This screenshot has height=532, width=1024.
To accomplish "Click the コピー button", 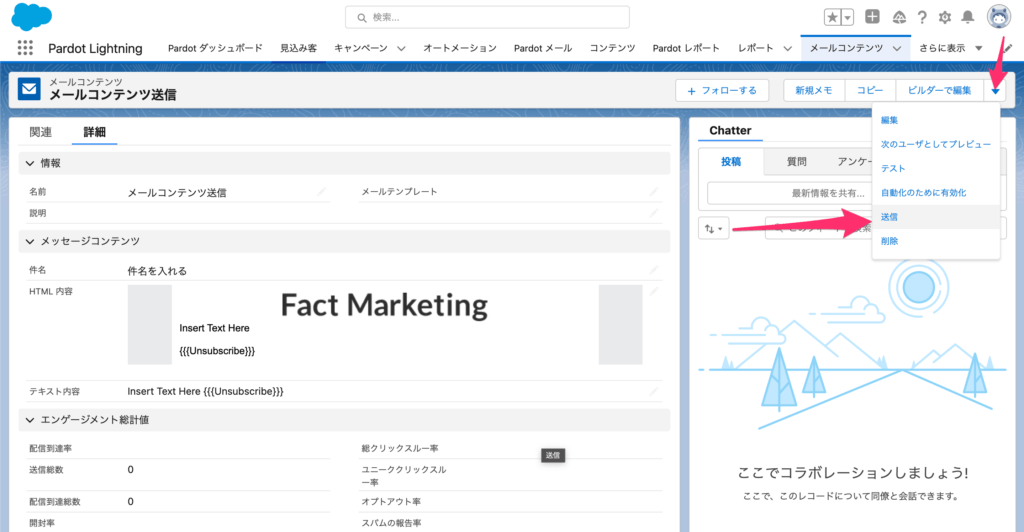I will [x=870, y=91].
